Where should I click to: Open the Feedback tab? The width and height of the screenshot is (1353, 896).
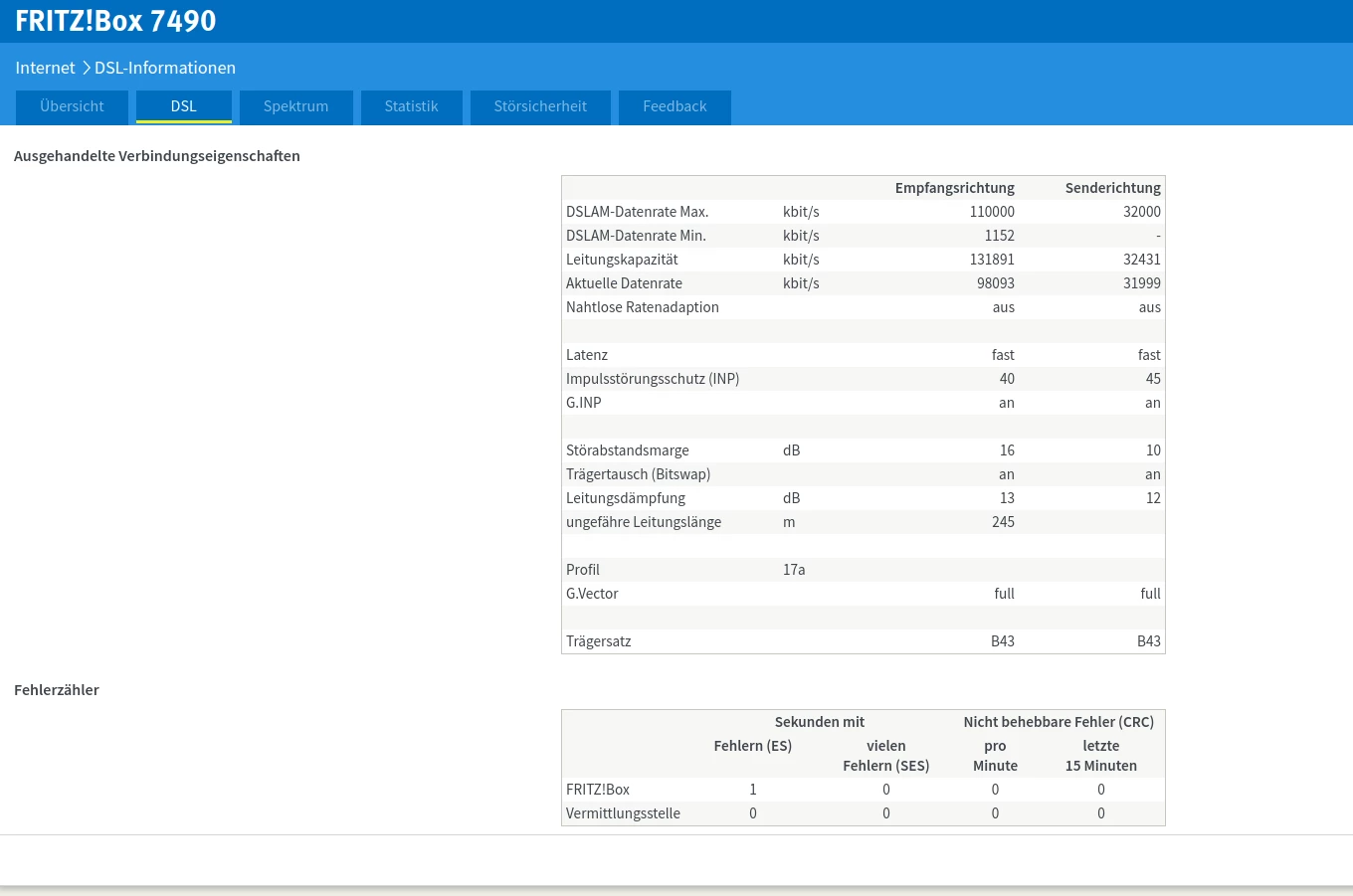coord(675,106)
